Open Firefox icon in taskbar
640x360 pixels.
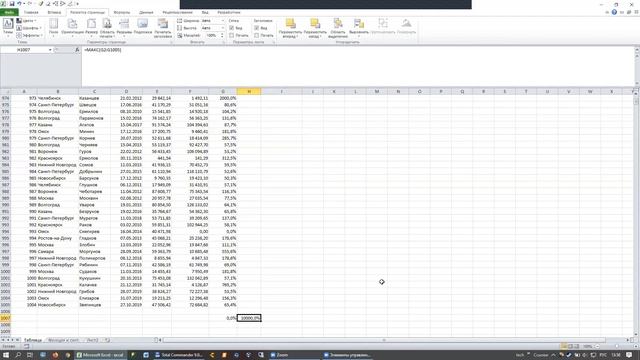coord(55,355)
